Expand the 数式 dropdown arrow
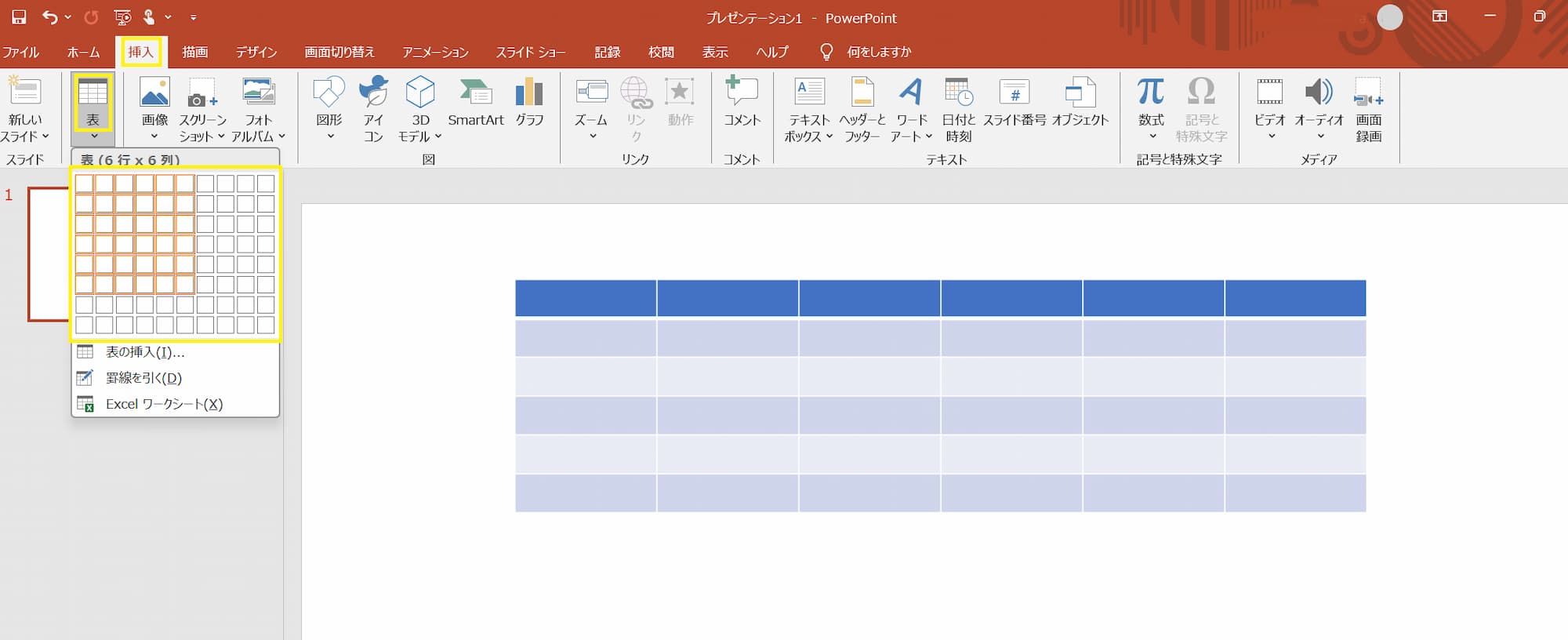 click(x=1152, y=136)
